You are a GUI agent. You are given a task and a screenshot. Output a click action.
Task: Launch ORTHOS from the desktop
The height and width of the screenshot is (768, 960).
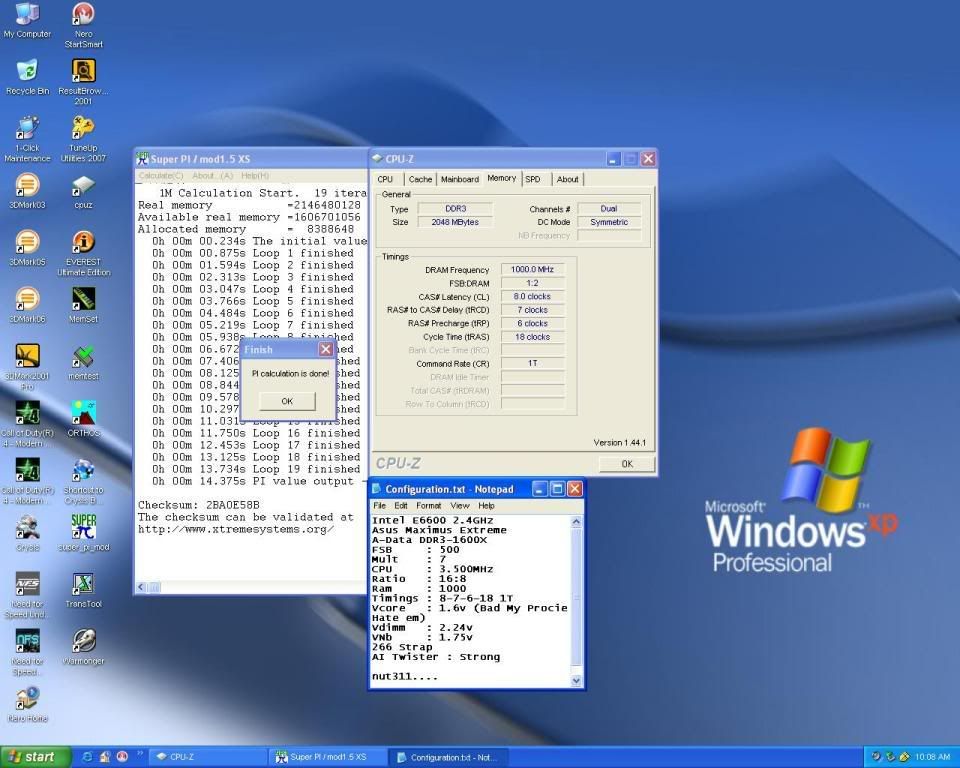click(x=84, y=414)
